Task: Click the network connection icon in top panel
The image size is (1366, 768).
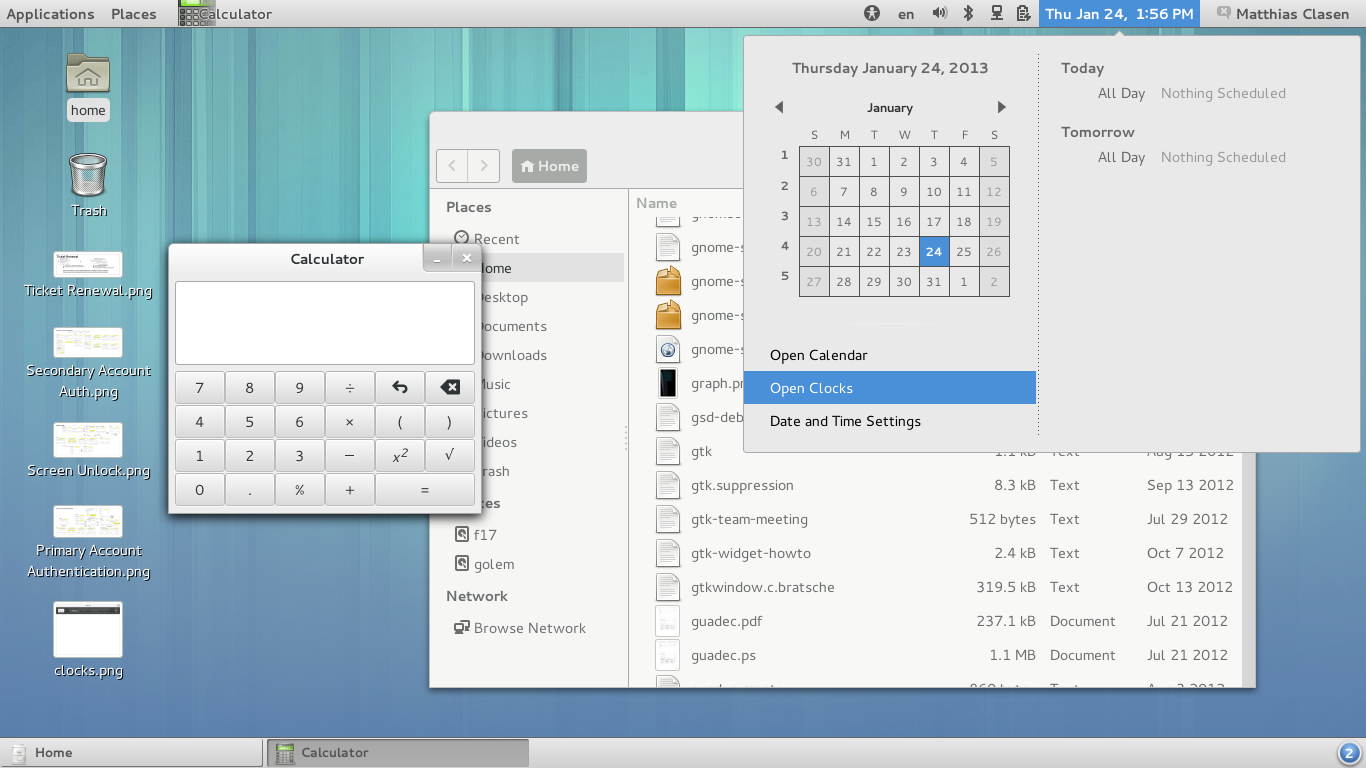Action: (996, 13)
